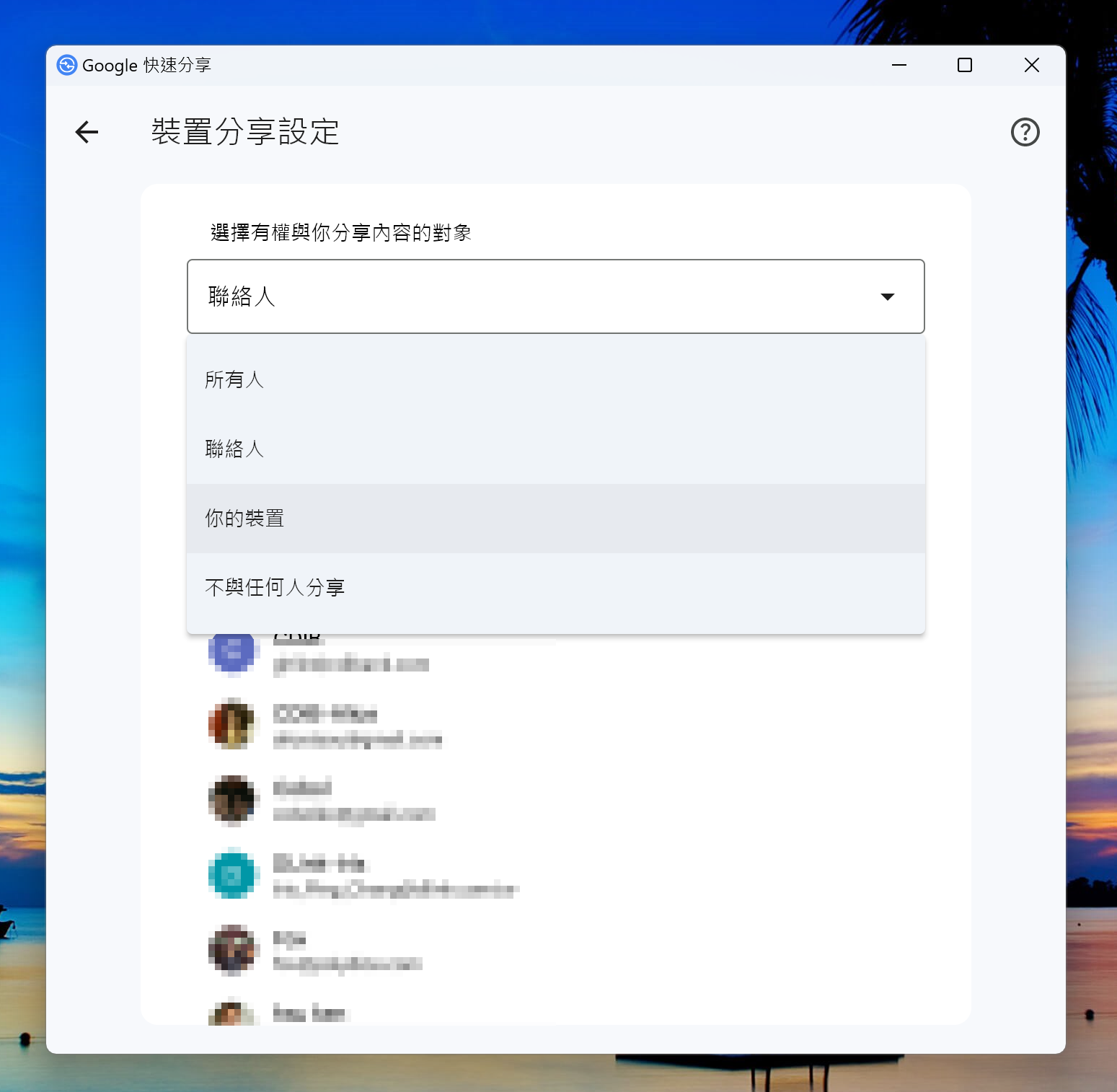Select 聯絡人 option in the dropdown list
Viewport: 1117px width, 1092px height.
coord(235,449)
